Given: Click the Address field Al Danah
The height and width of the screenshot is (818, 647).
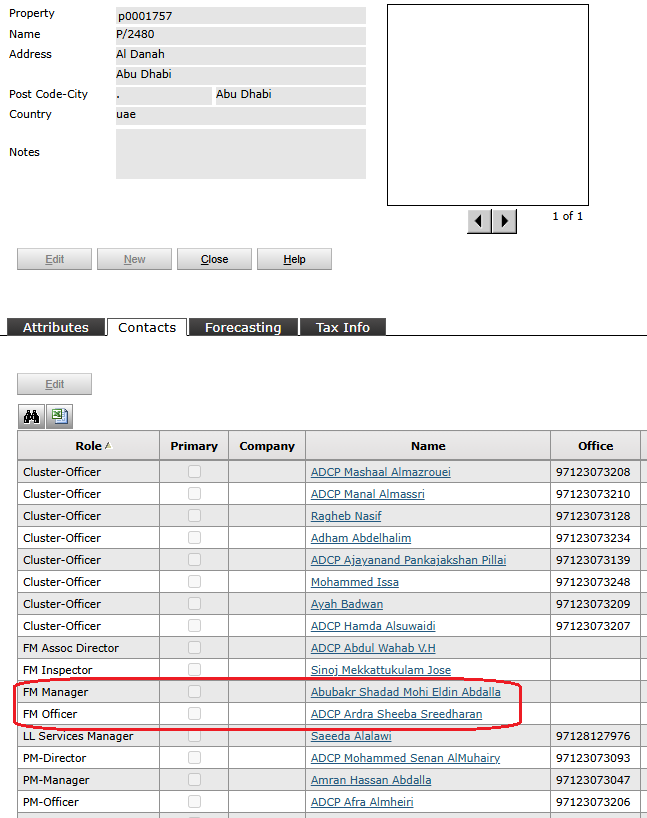Looking at the screenshot, I should (x=241, y=55).
